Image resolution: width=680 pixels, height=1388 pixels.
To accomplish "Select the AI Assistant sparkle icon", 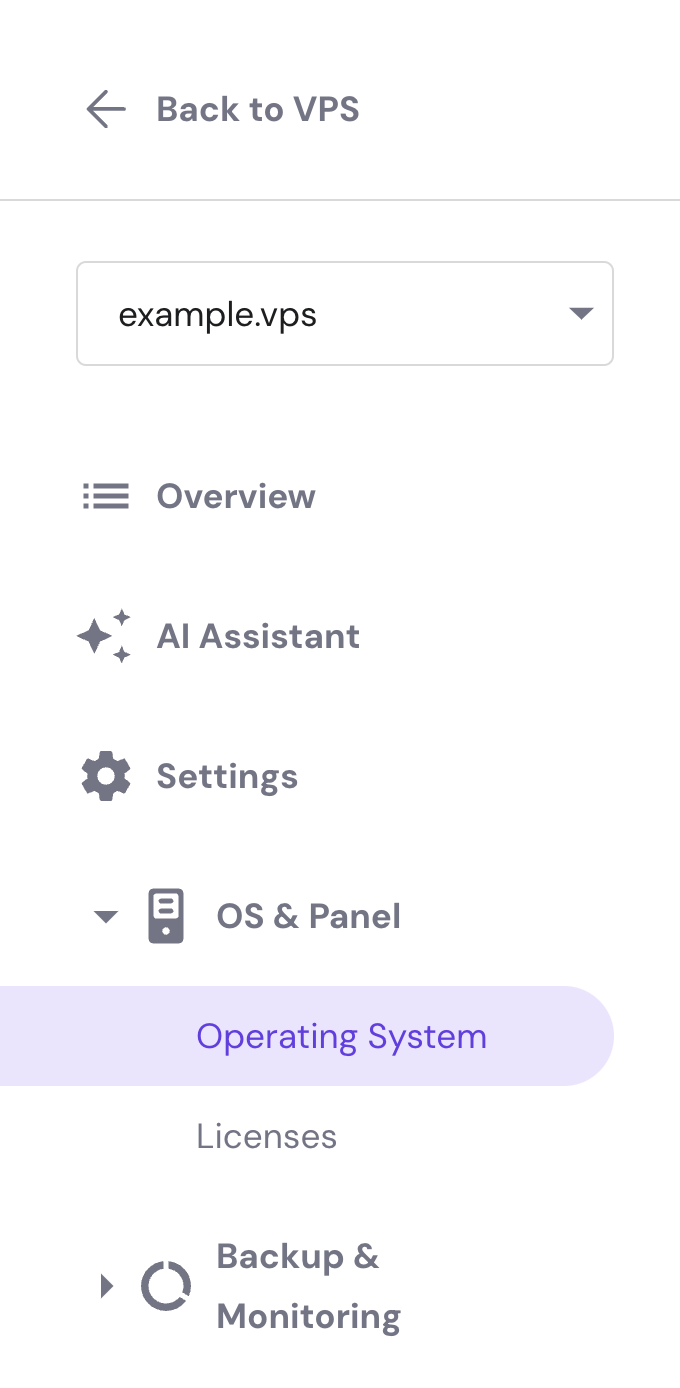I will point(103,636).
